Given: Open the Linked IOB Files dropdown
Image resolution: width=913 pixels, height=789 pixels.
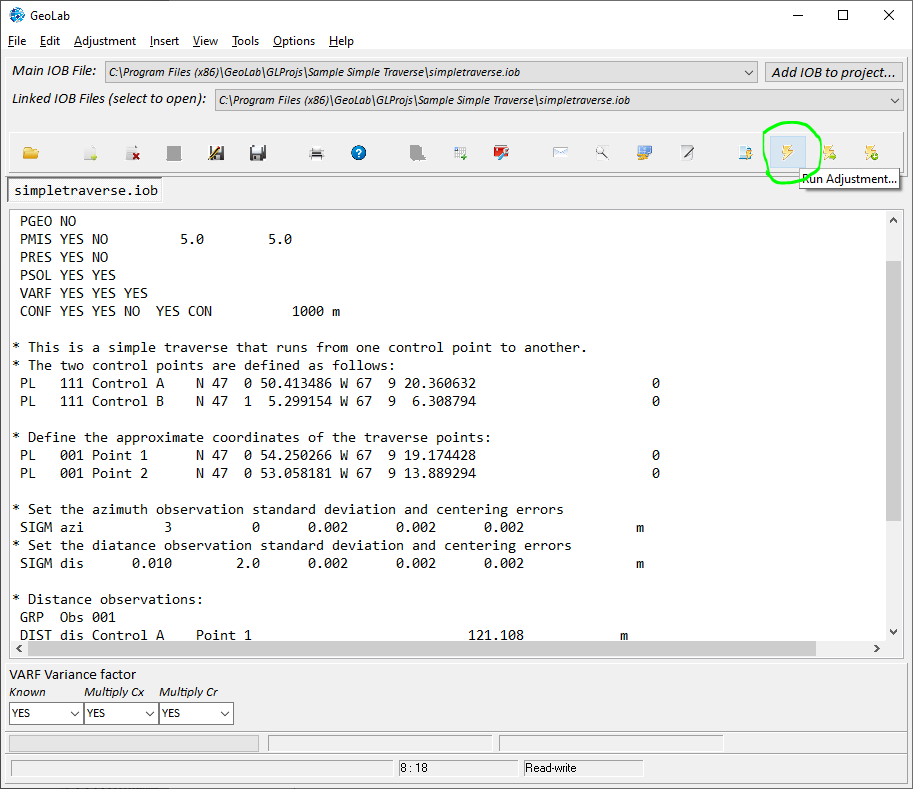Looking at the screenshot, I should [894, 100].
